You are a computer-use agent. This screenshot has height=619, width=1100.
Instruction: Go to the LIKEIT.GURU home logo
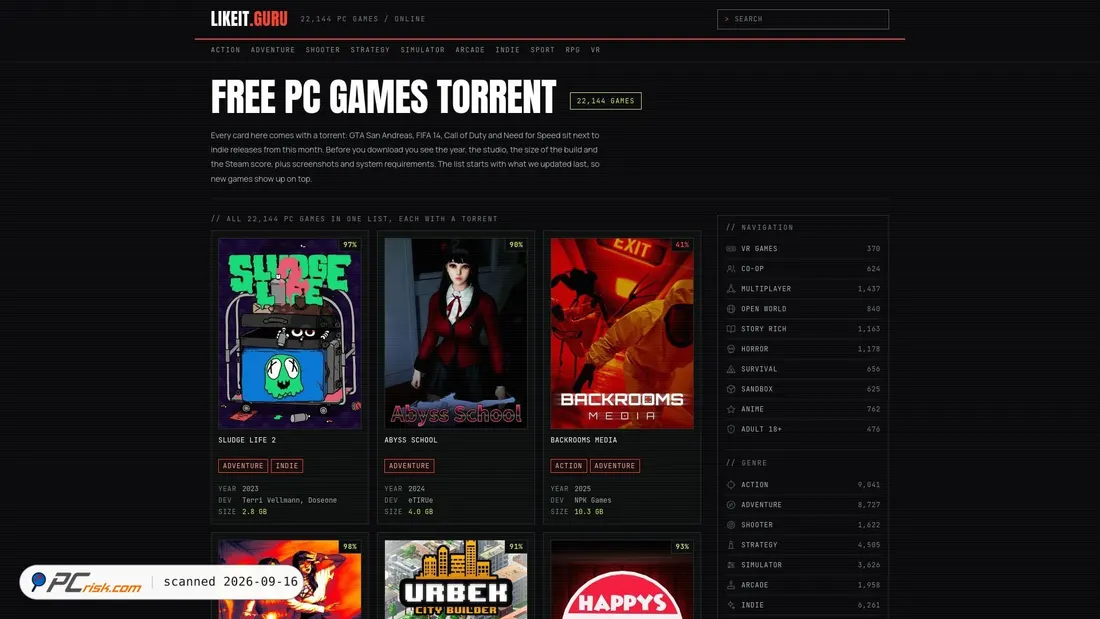(x=249, y=19)
